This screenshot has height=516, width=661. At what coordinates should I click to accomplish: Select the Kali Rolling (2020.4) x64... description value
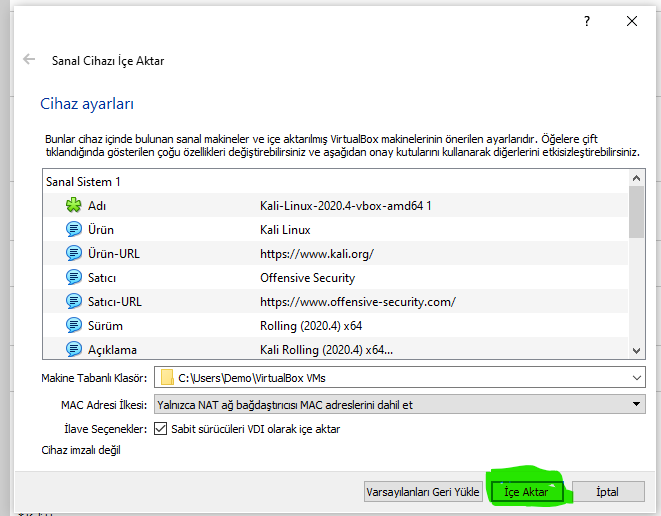(x=326, y=349)
